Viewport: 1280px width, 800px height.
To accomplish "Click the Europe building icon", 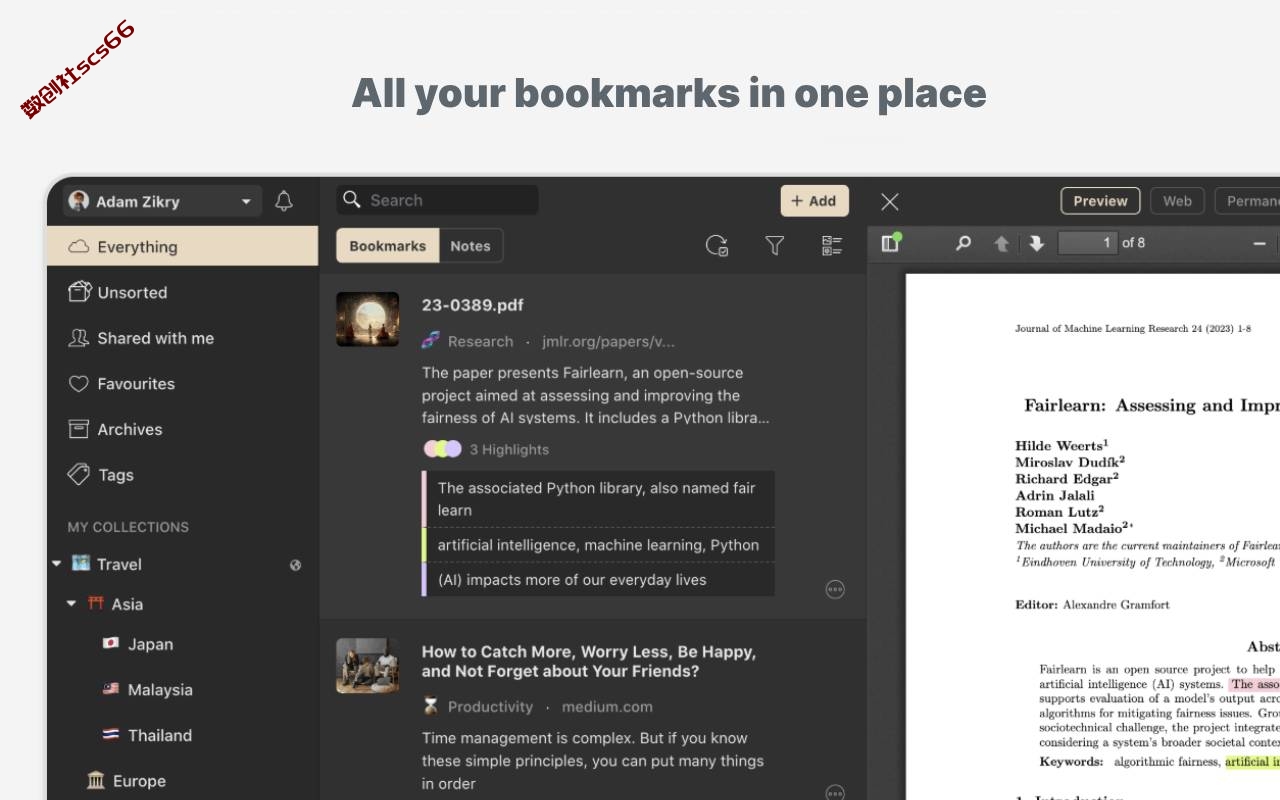I will [96, 780].
